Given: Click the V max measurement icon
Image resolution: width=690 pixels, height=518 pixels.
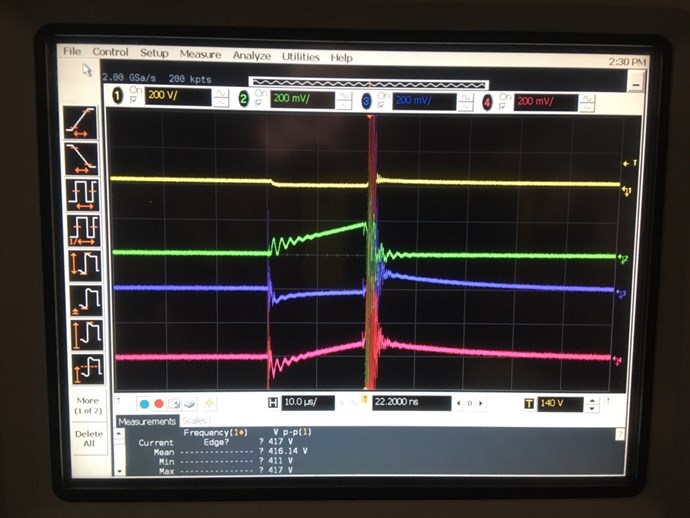Looking at the screenshot, I should (87, 335).
